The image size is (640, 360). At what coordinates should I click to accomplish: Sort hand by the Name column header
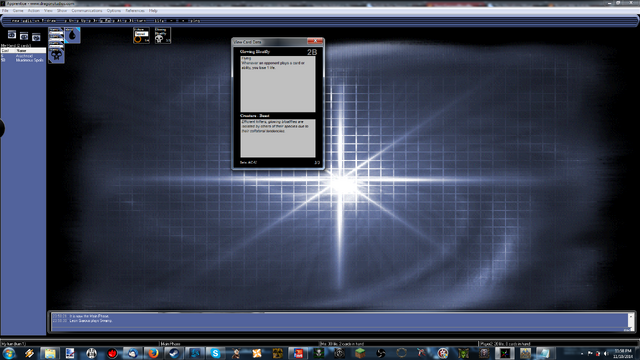tap(31, 51)
